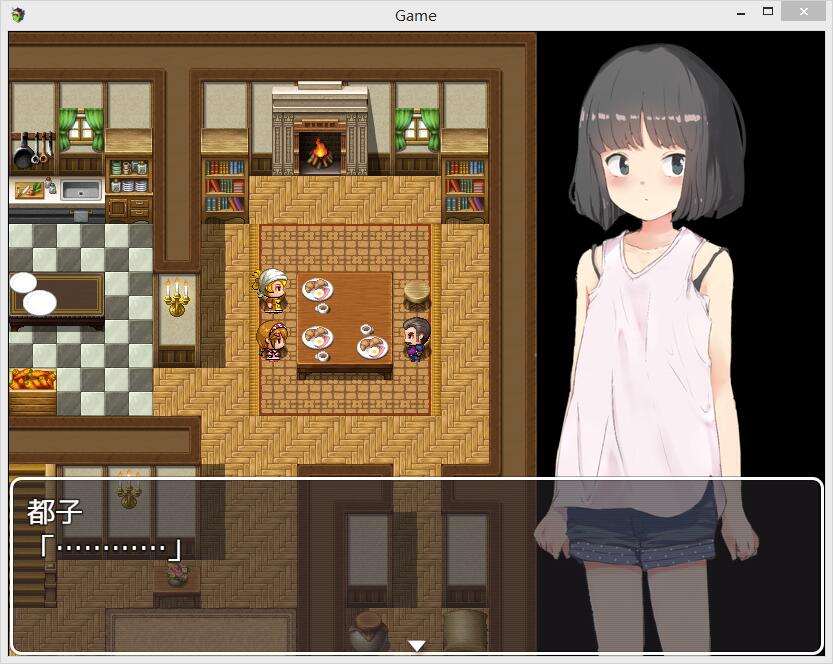
Task: Advance dialogue with the white down arrow
Action: click(x=417, y=646)
